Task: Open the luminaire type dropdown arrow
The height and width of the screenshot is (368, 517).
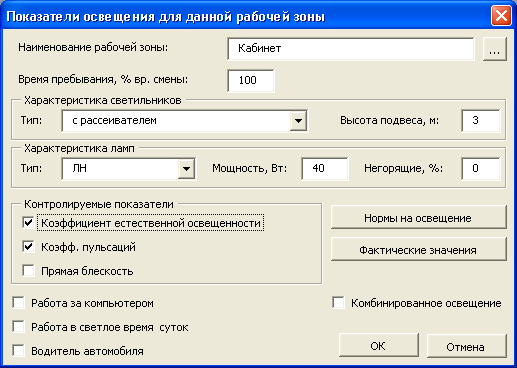Action: click(x=298, y=120)
